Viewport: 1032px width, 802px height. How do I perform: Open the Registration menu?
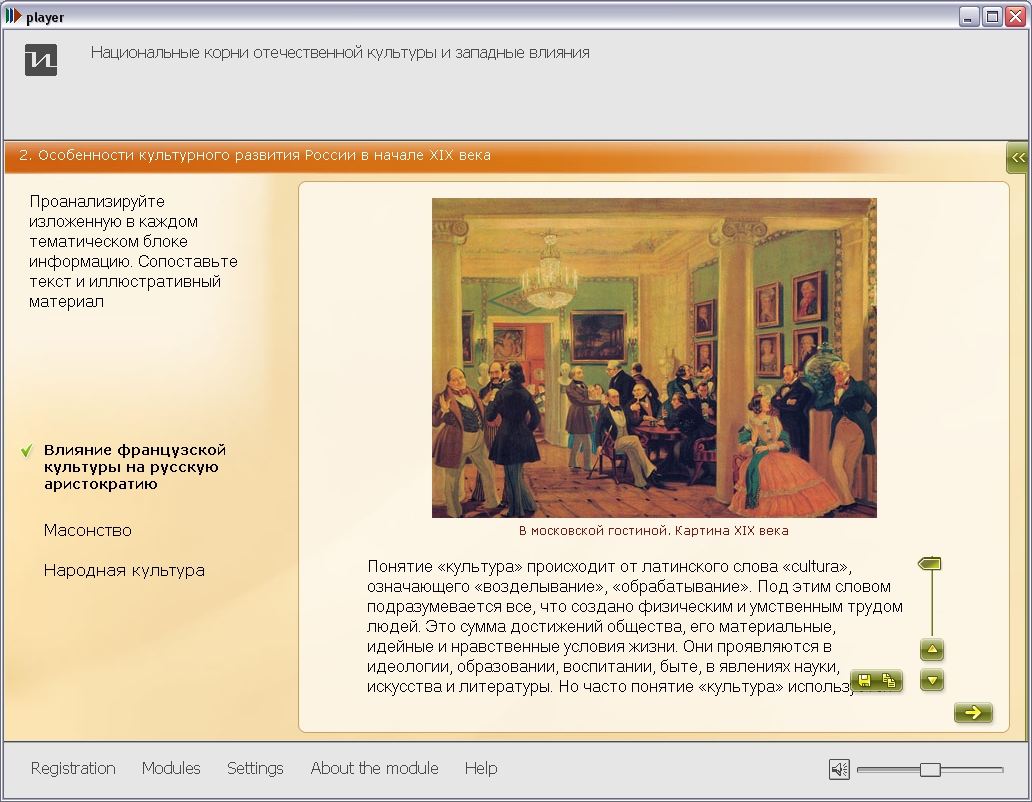(x=73, y=768)
